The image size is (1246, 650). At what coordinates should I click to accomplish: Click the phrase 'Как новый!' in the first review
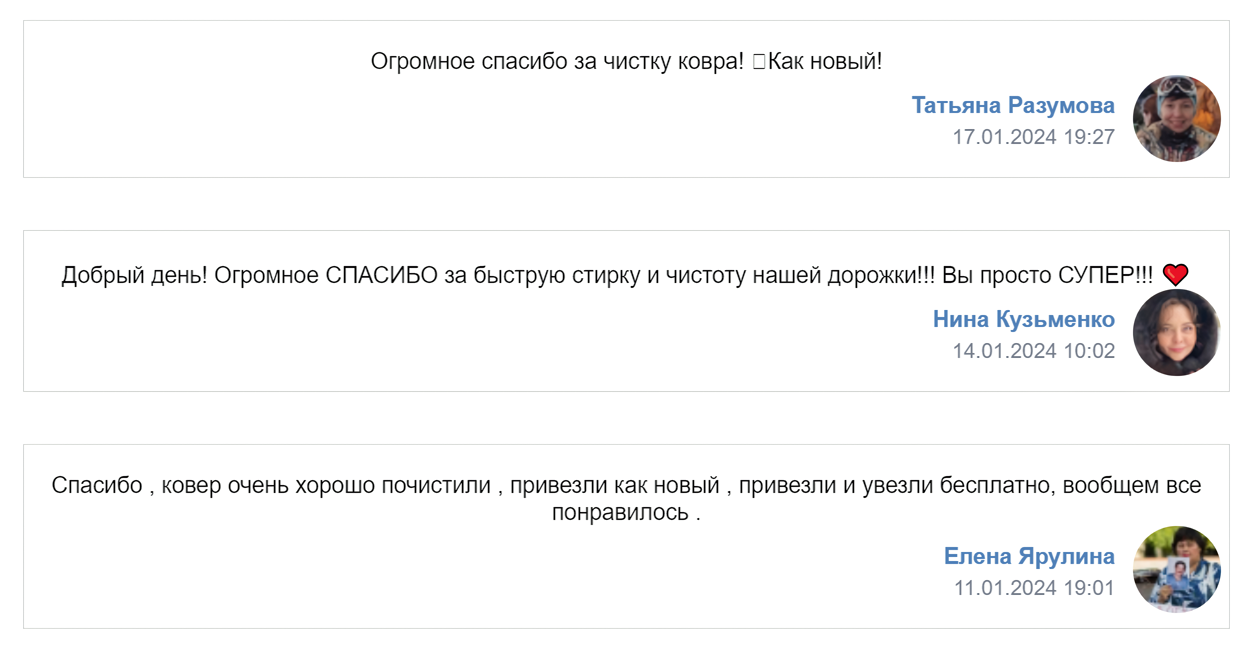click(x=825, y=62)
